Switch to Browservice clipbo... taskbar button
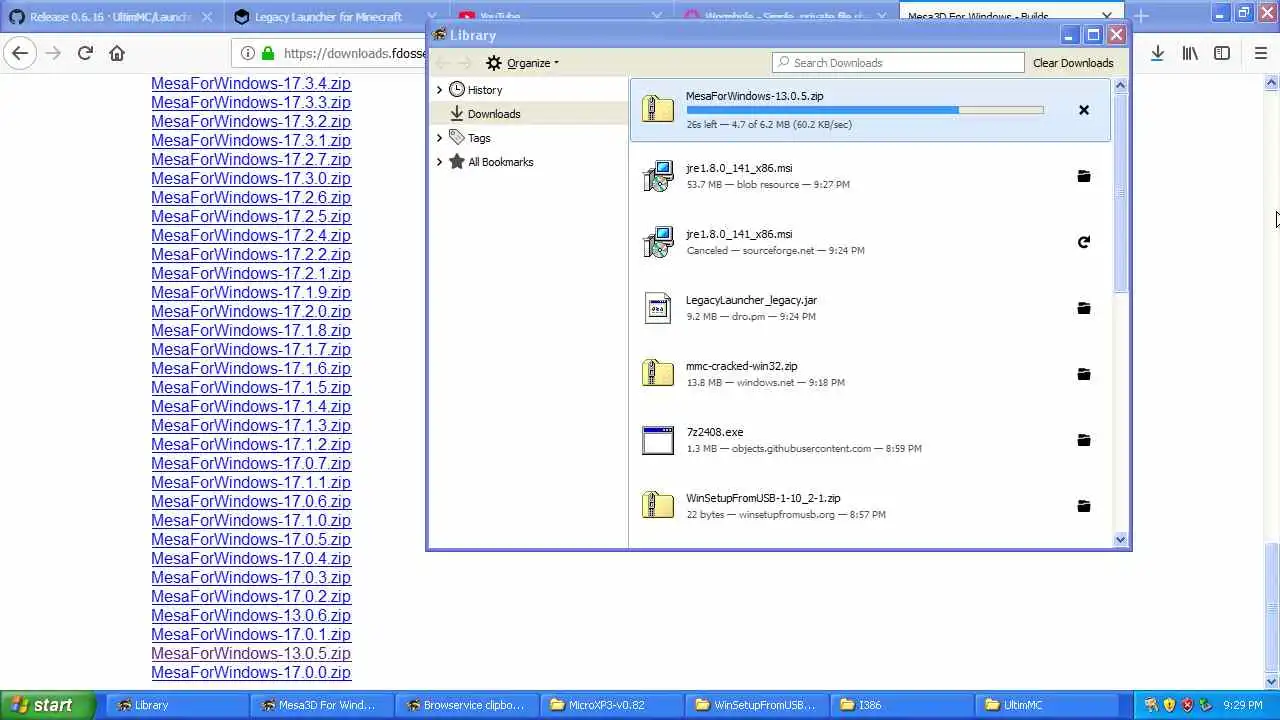Viewport: 1280px width, 720px height. point(466,705)
